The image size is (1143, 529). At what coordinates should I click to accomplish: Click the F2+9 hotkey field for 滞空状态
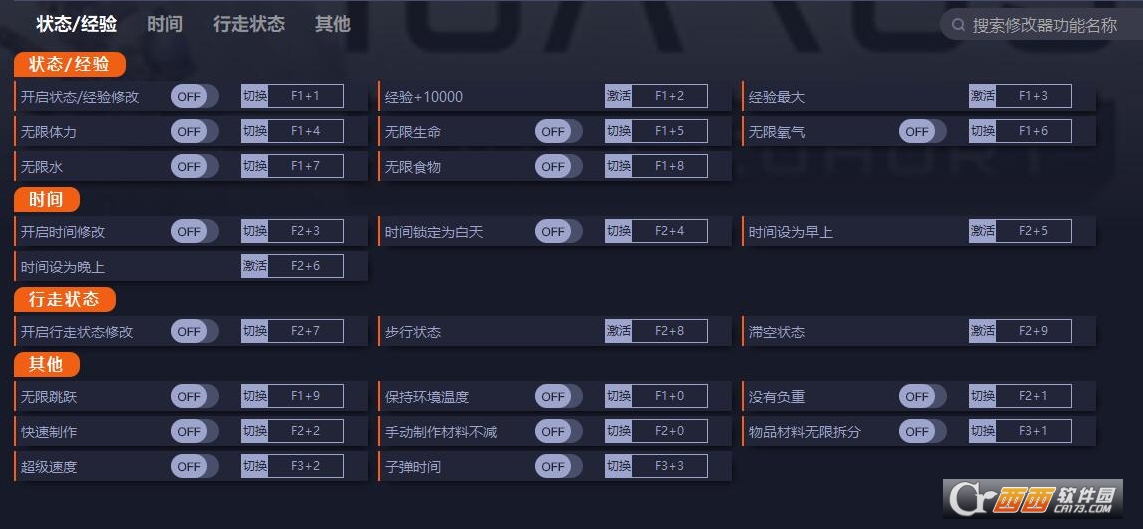coord(1034,331)
